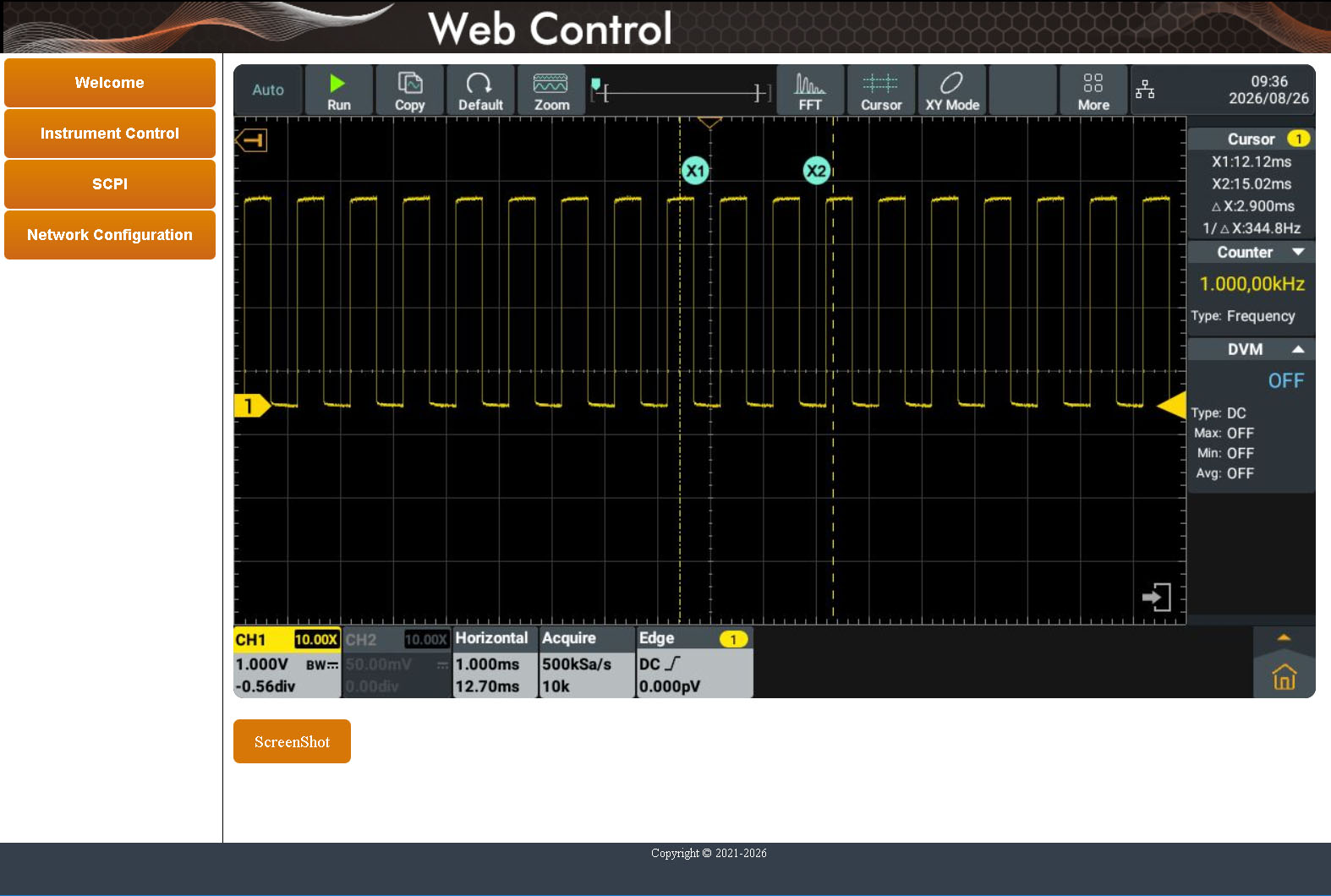Select the X1 cursor marker
1331x896 pixels.
[695, 171]
